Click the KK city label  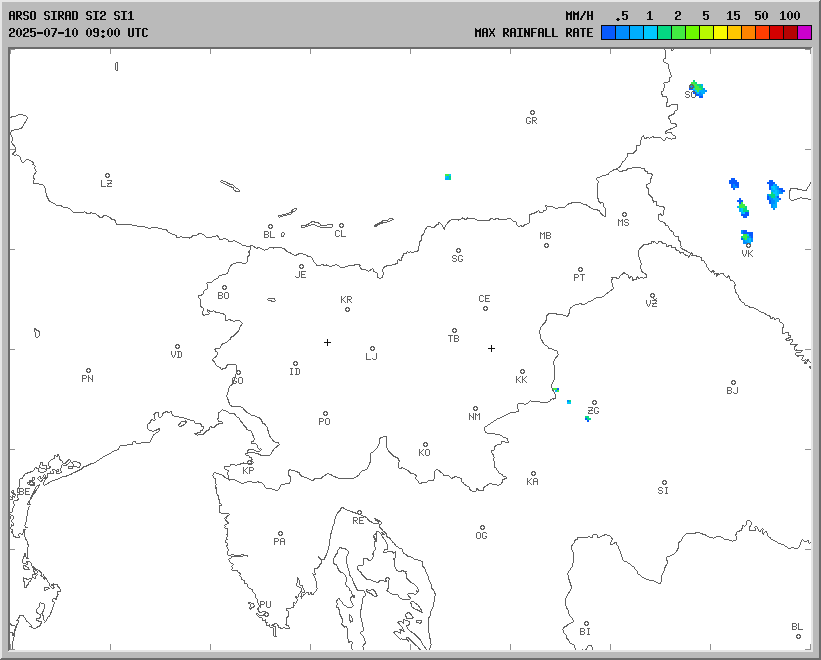[522, 379]
